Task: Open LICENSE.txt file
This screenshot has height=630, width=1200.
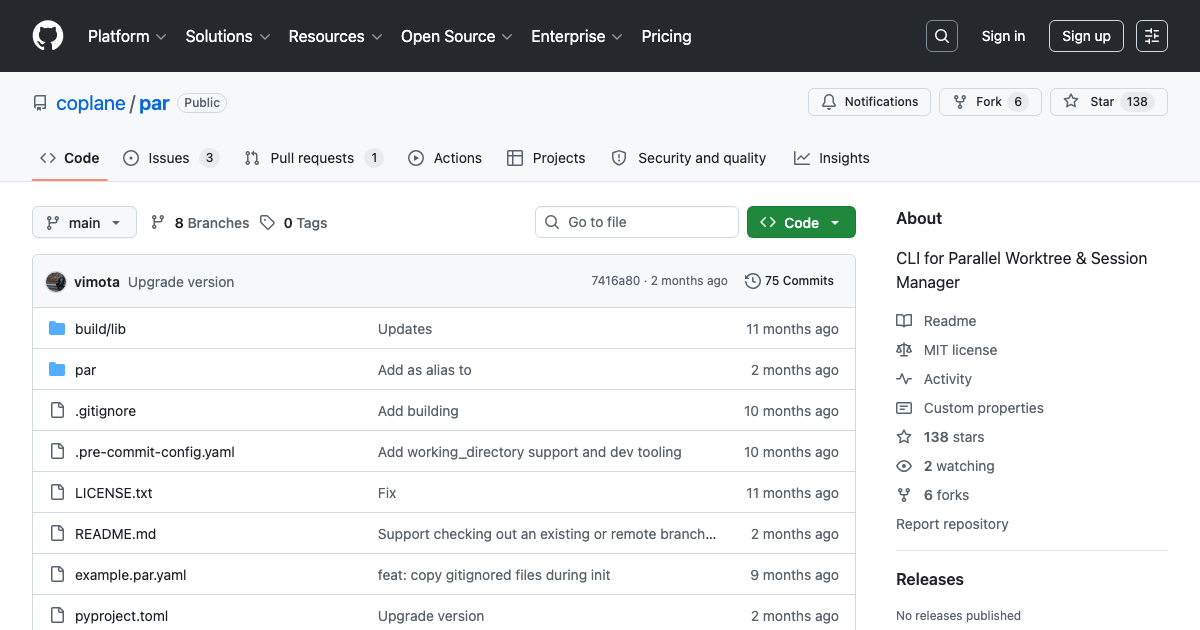Action: tap(114, 493)
